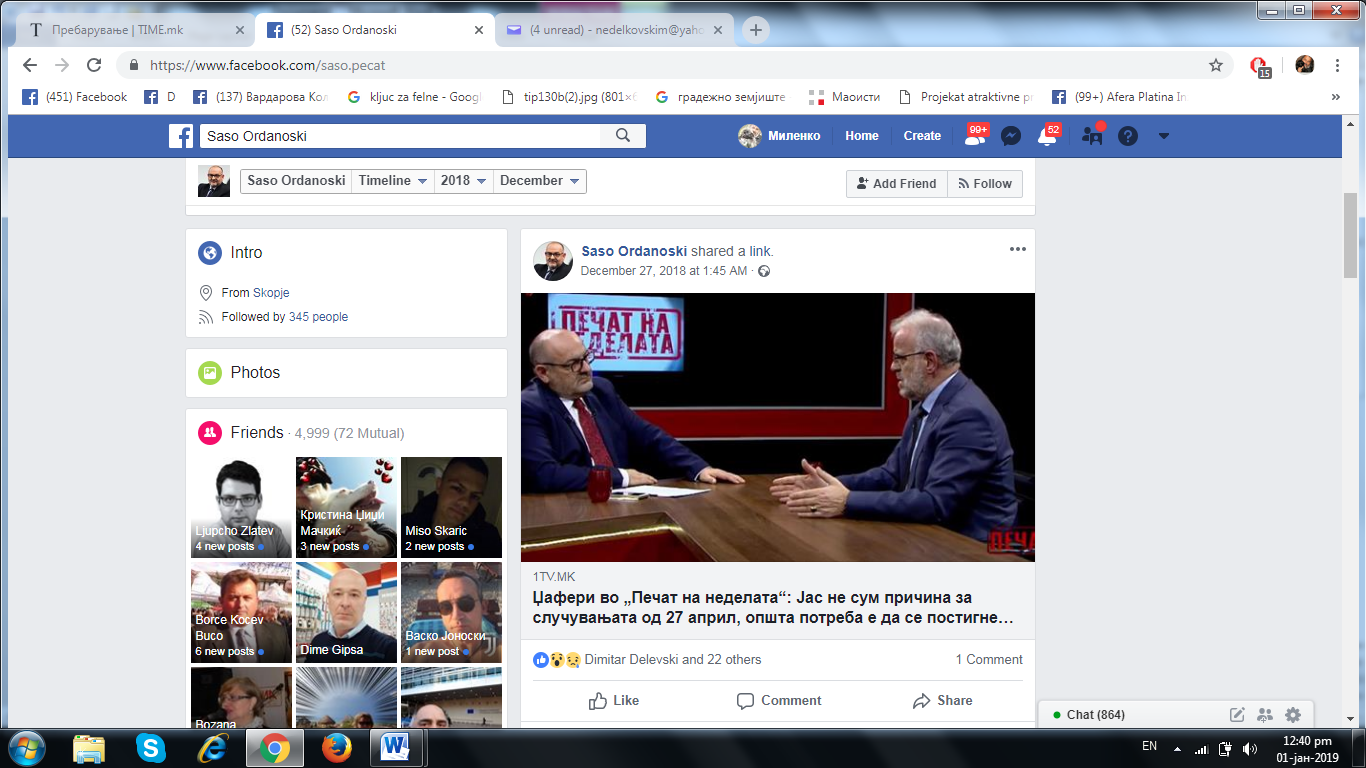Click the Windows Start button

point(25,748)
